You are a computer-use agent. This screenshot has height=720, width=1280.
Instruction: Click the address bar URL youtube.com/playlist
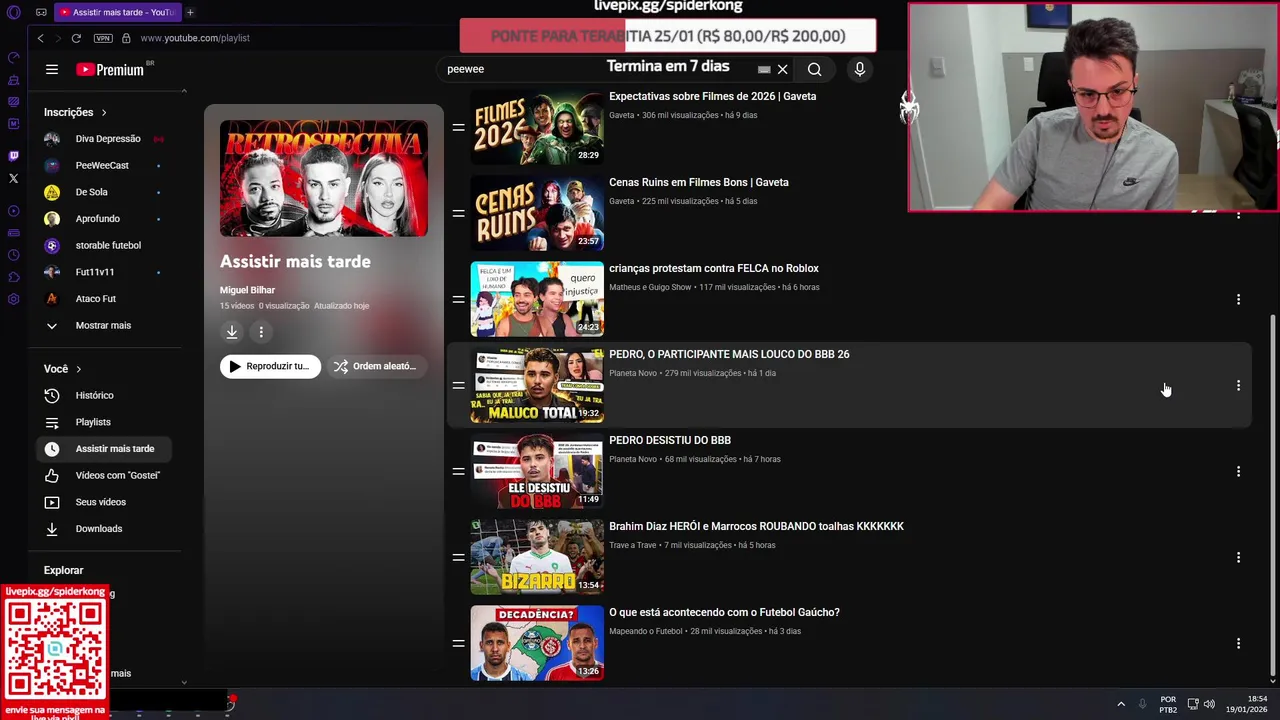195,38
